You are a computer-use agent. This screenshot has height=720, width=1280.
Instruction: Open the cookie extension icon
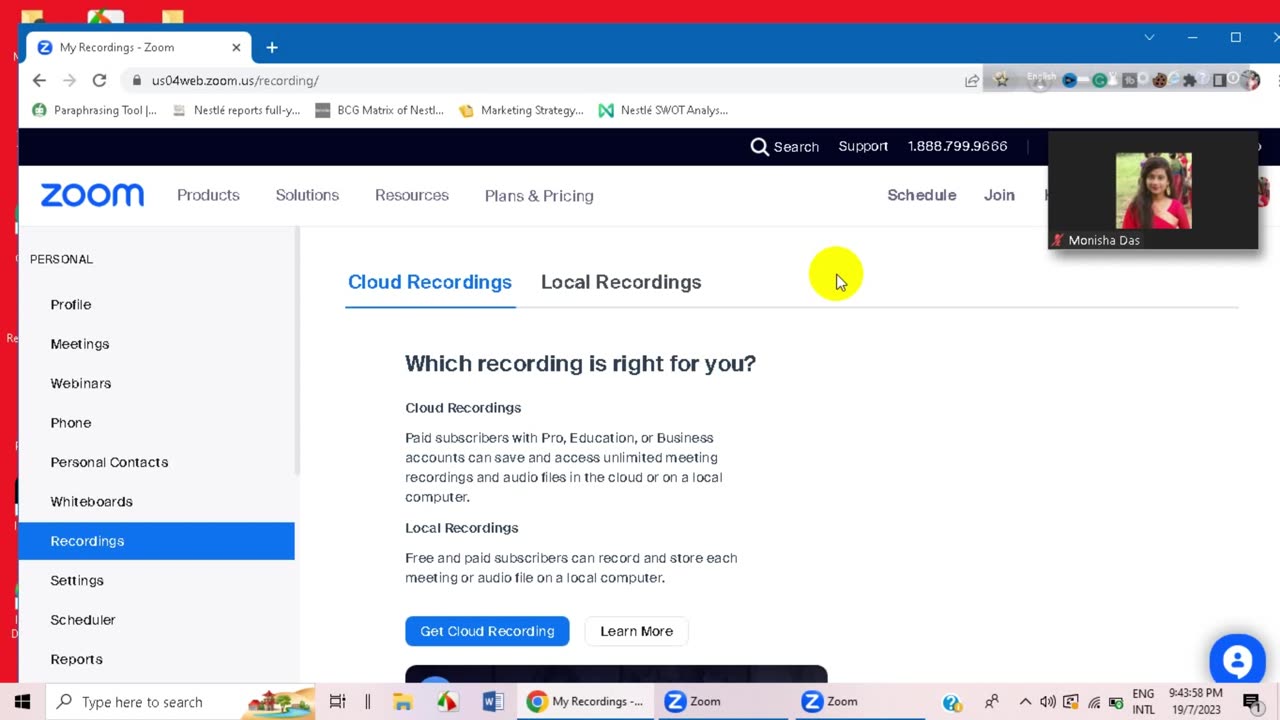(1159, 80)
